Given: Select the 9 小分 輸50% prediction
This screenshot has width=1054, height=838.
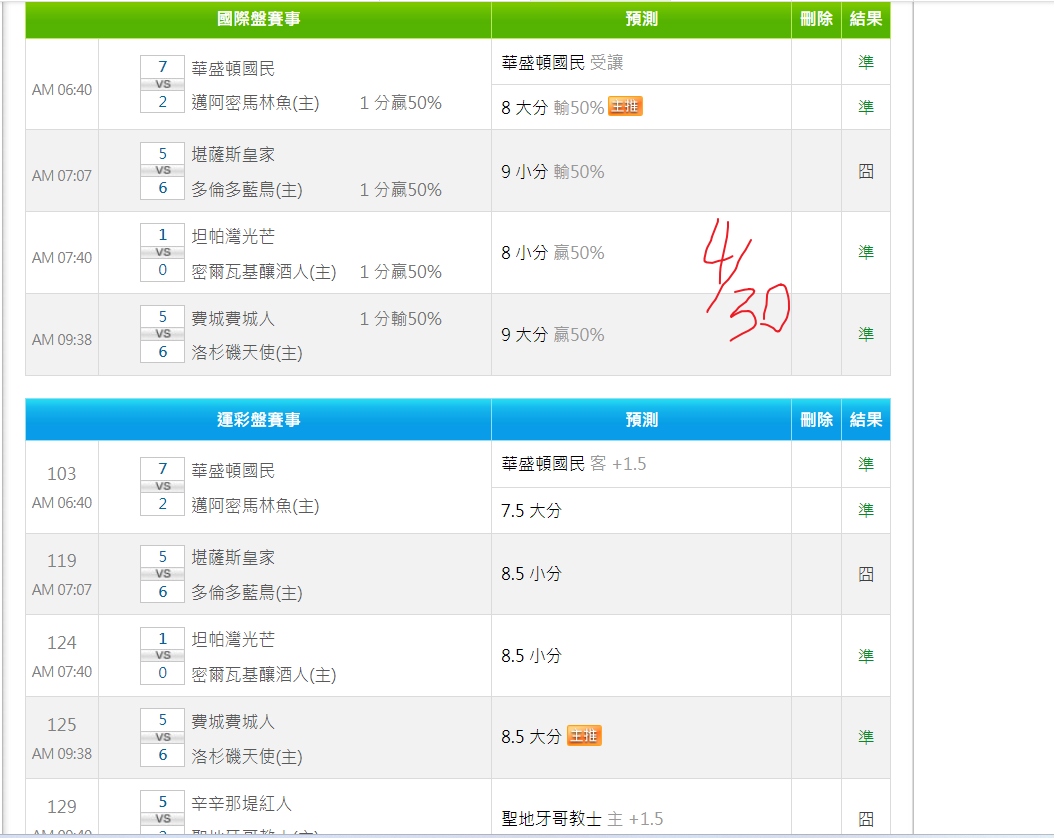Looking at the screenshot, I should point(553,172).
